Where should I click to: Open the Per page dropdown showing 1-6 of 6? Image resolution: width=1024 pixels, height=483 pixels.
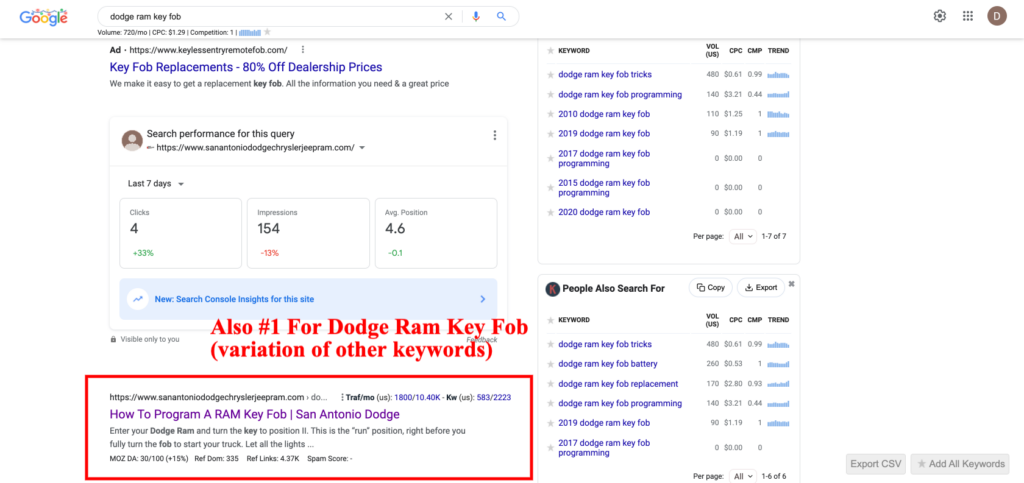pyautogui.click(x=743, y=476)
